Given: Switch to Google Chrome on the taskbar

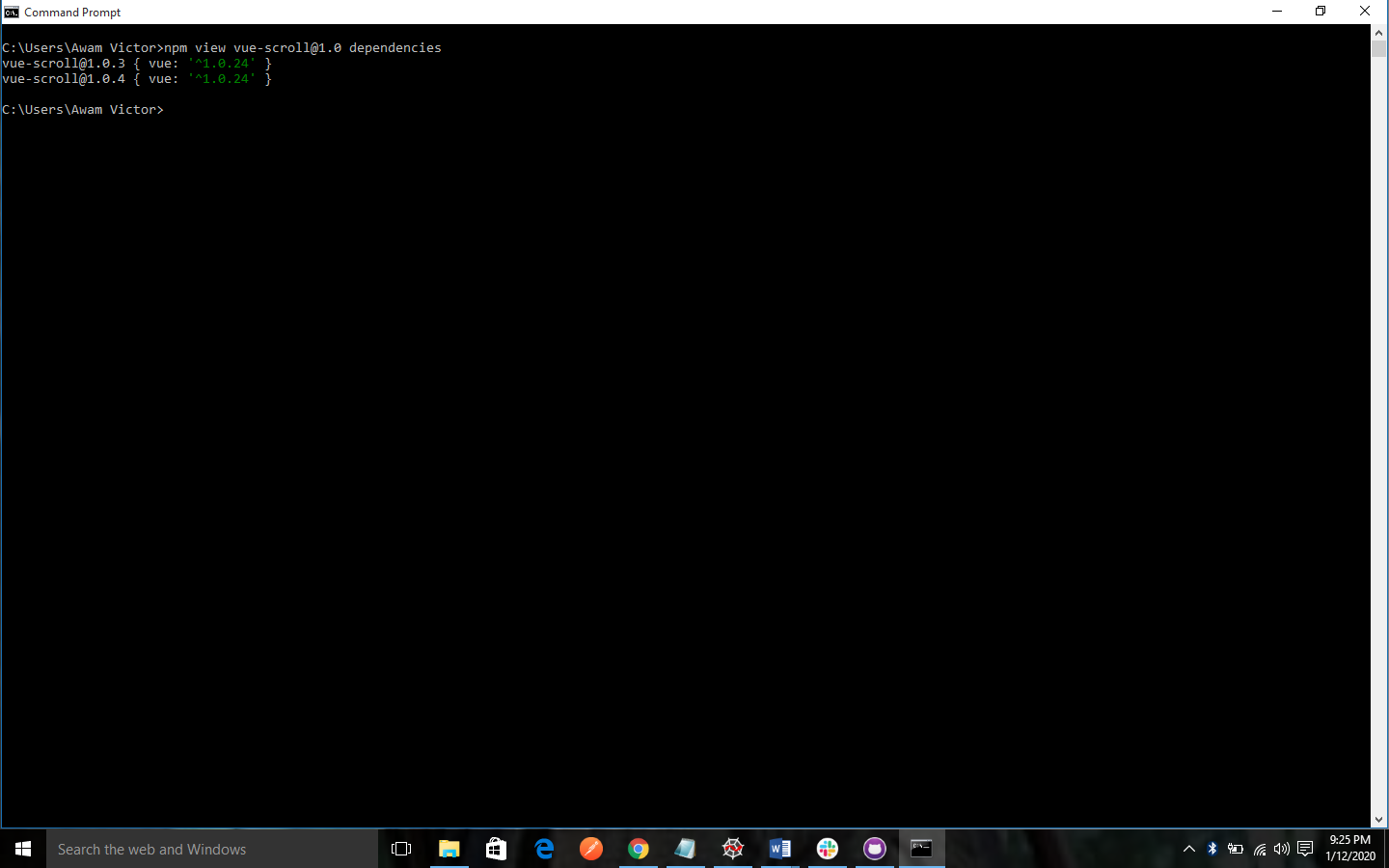Looking at the screenshot, I should point(639,849).
